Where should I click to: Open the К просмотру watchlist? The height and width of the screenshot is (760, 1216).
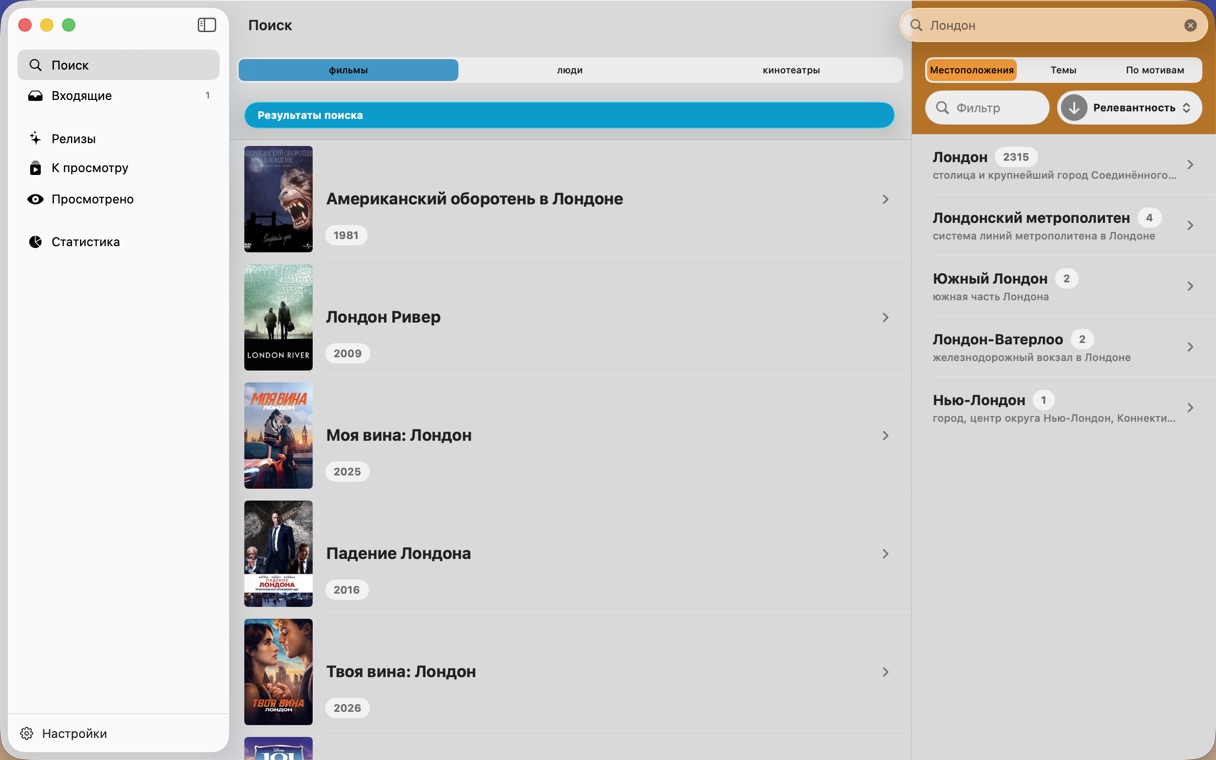pyautogui.click(x=118, y=168)
